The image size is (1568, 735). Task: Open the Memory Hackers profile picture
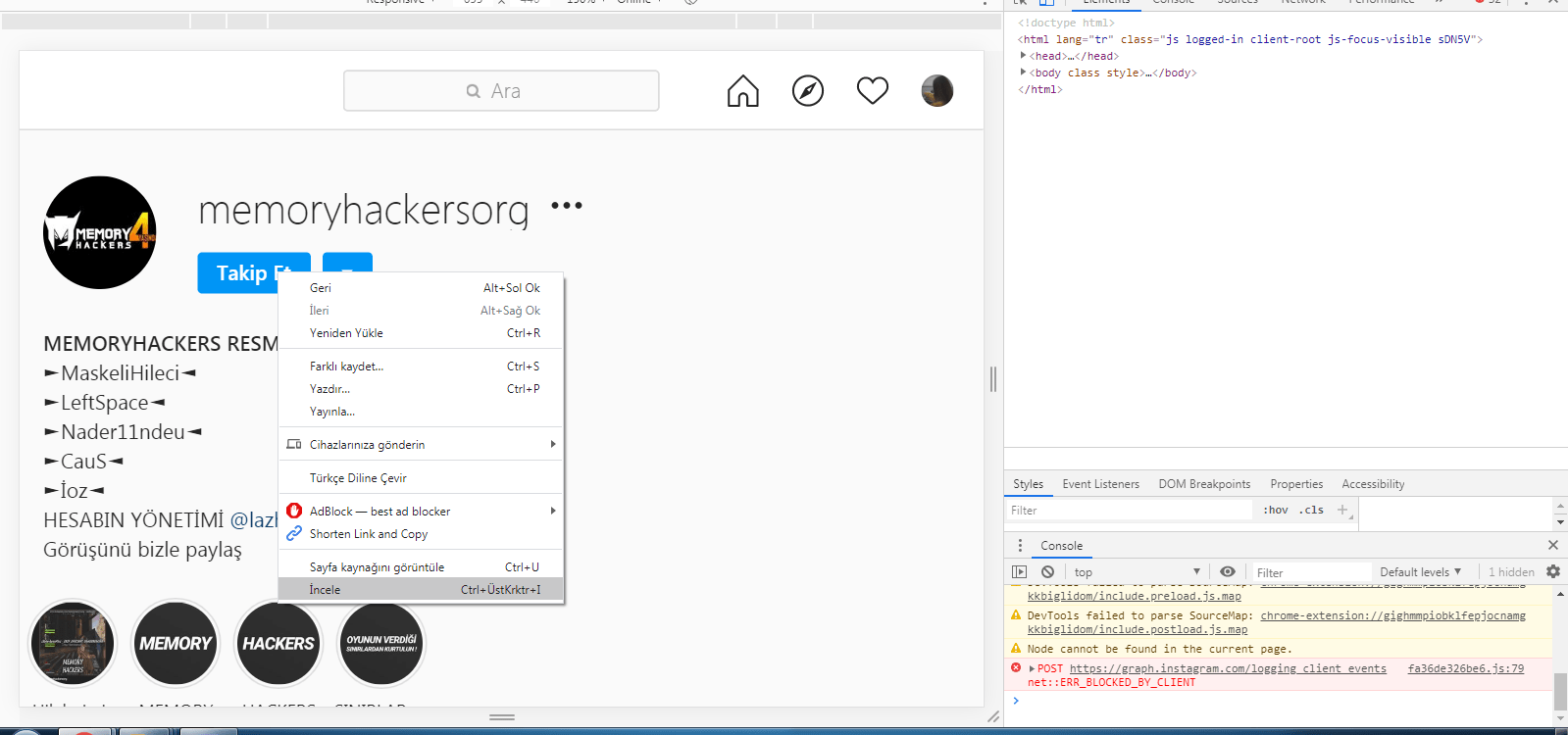(x=100, y=232)
